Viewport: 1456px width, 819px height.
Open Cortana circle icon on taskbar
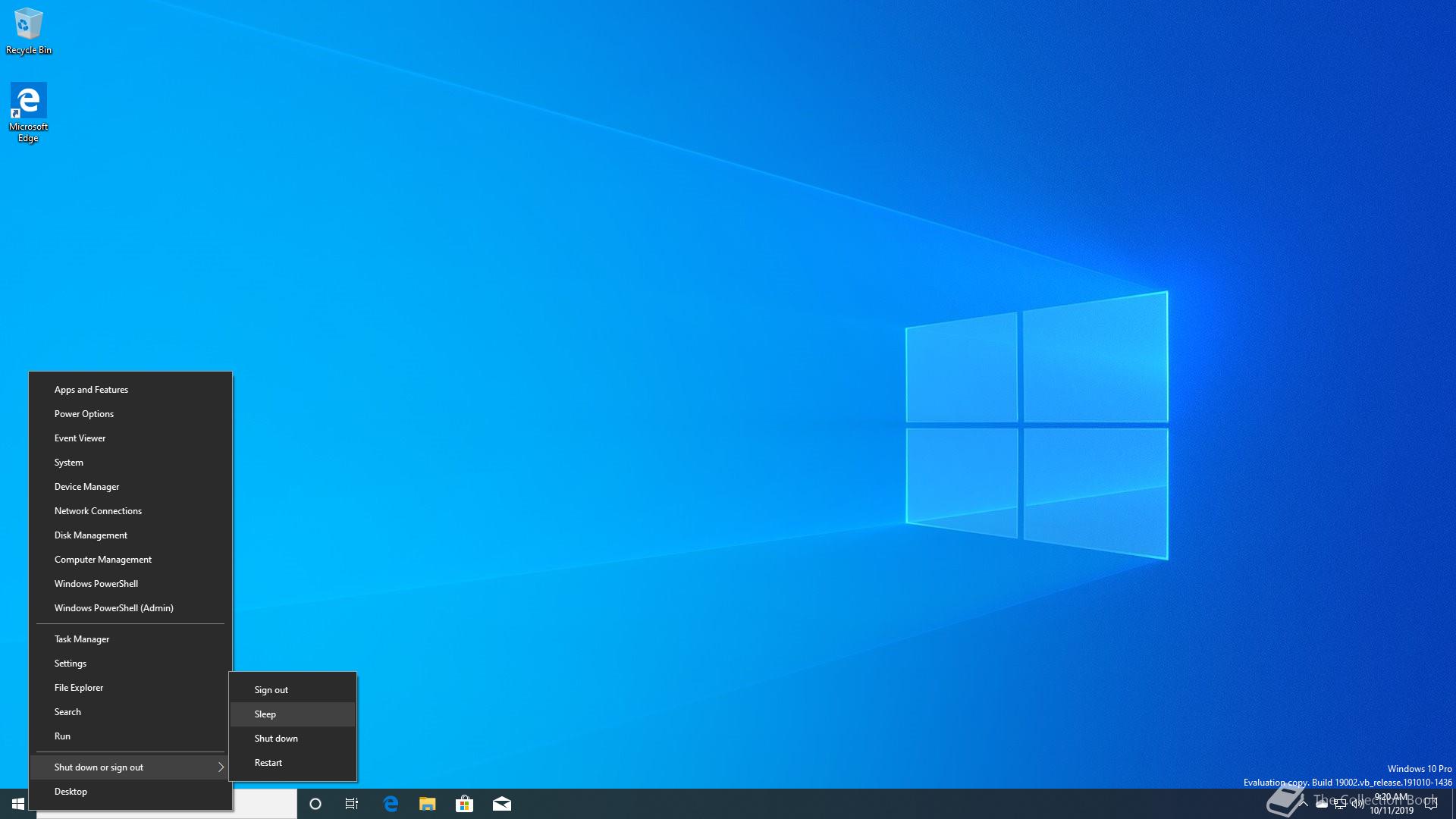tap(315, 804)
